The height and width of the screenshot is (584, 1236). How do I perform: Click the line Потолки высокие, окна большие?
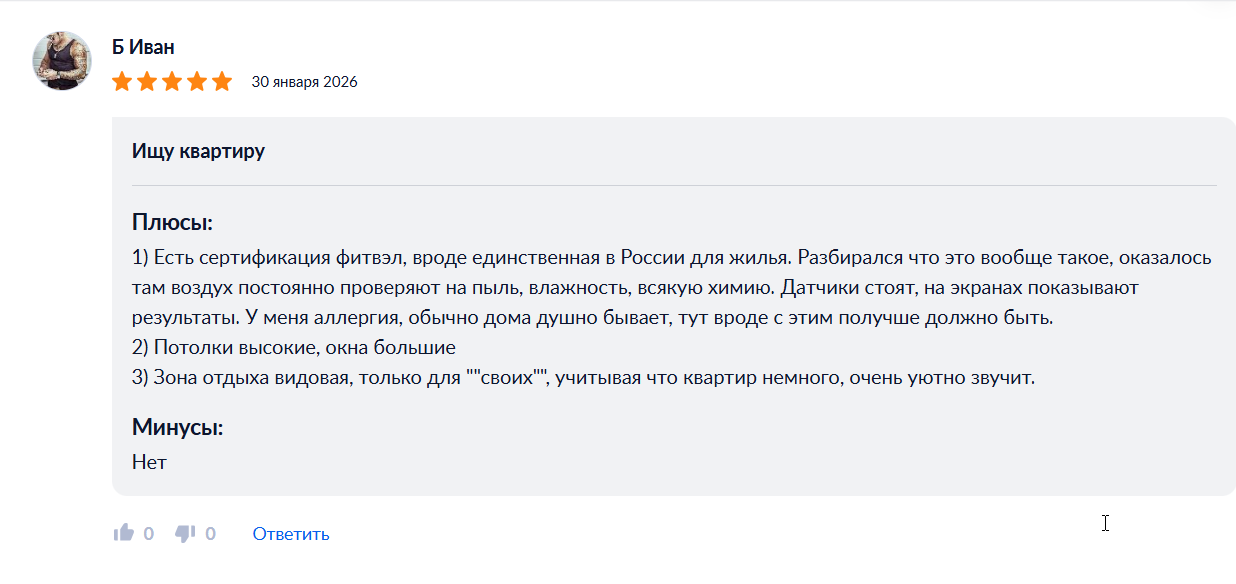(x=293, y=348)
